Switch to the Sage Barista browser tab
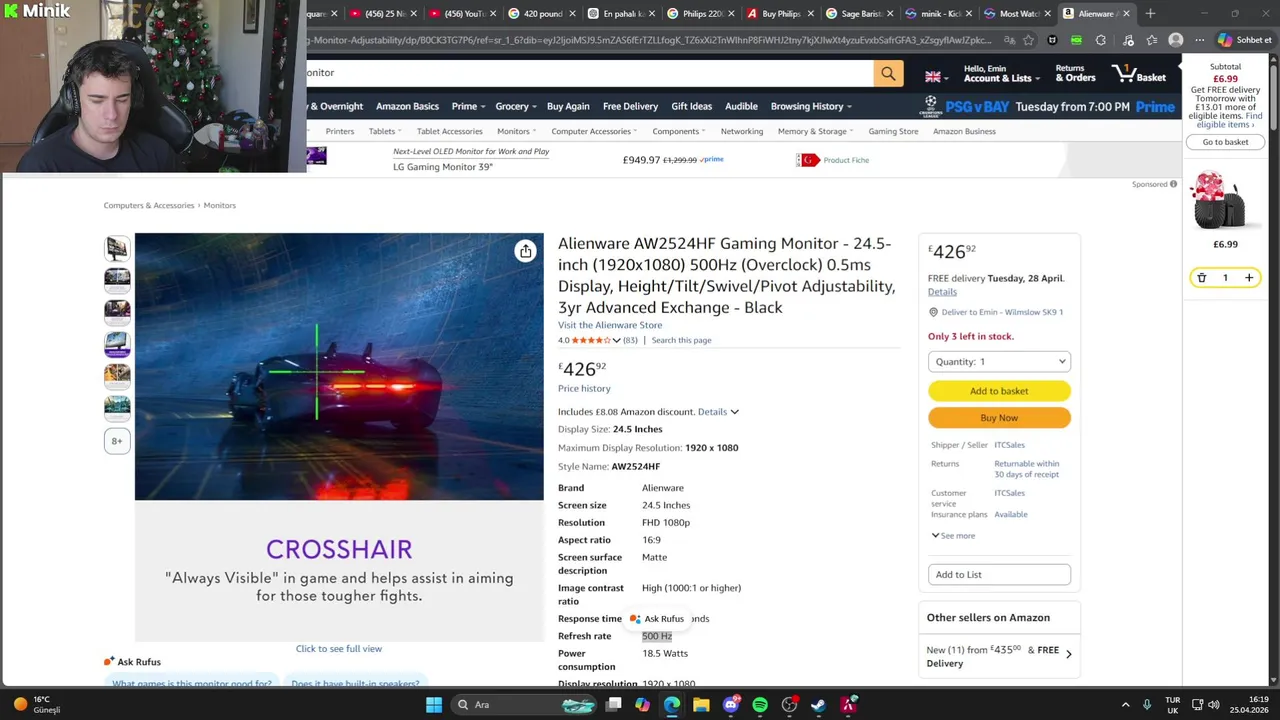 tap(860, 14)
